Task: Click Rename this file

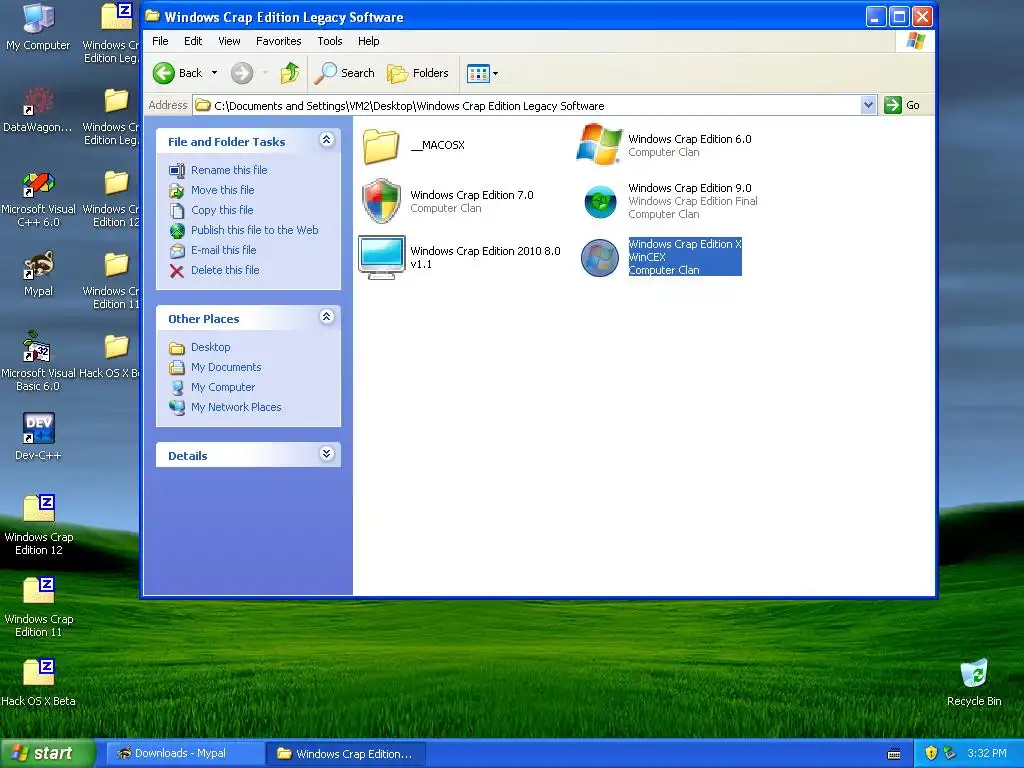Action: coord(229,170)
